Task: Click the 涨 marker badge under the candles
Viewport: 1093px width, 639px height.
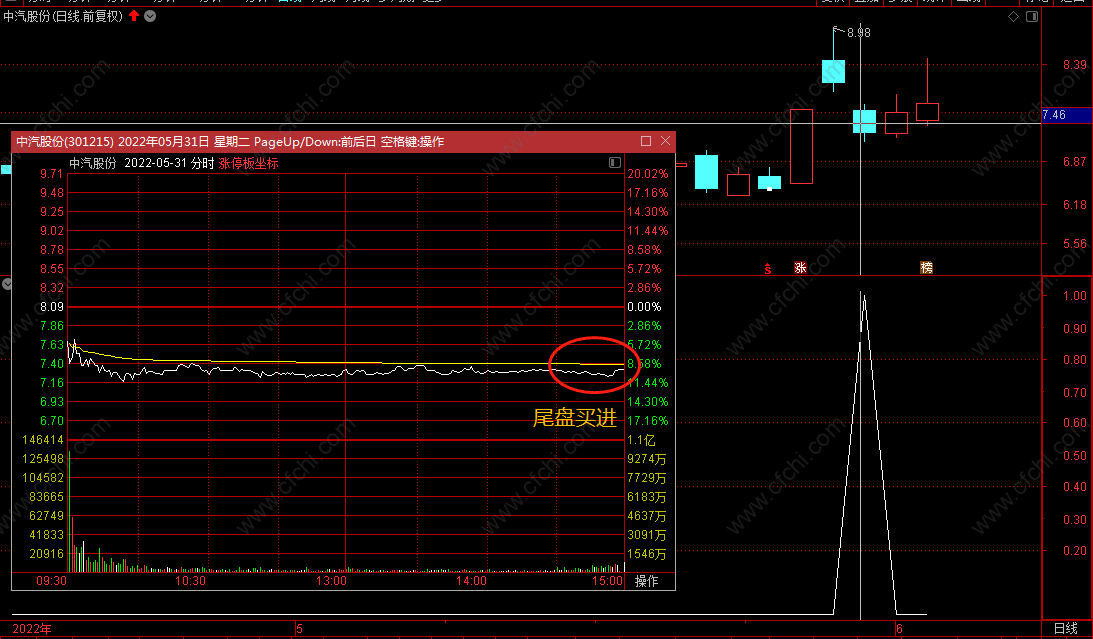Action: click(800, 268)
